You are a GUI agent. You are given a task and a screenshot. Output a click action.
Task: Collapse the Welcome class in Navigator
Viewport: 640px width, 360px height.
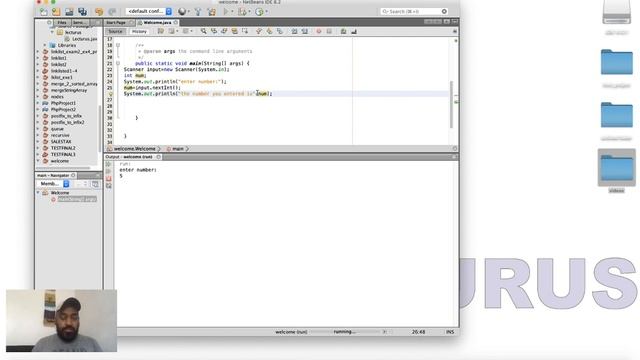coord(38,193)
